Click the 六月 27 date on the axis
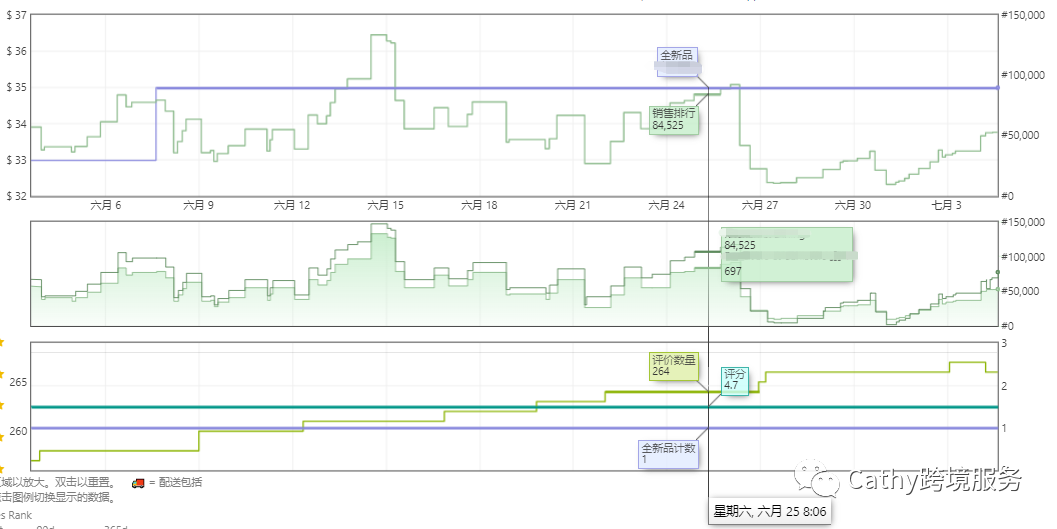This screenshot has height=529, width=1057. [x=759, y=205]
